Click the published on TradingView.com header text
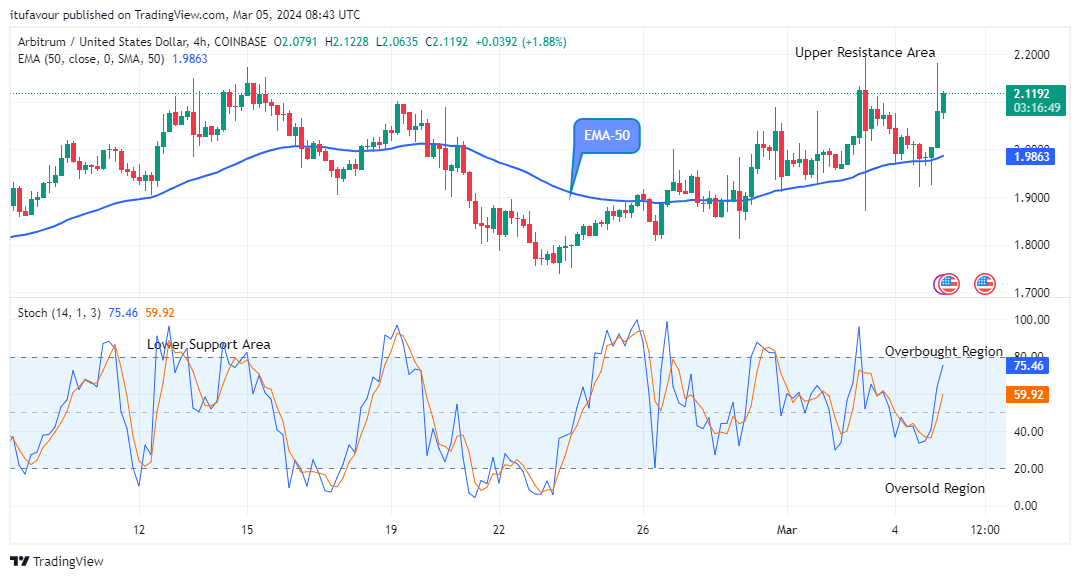The height and width of the screenshot is (579, 1080). coord(185,14)
